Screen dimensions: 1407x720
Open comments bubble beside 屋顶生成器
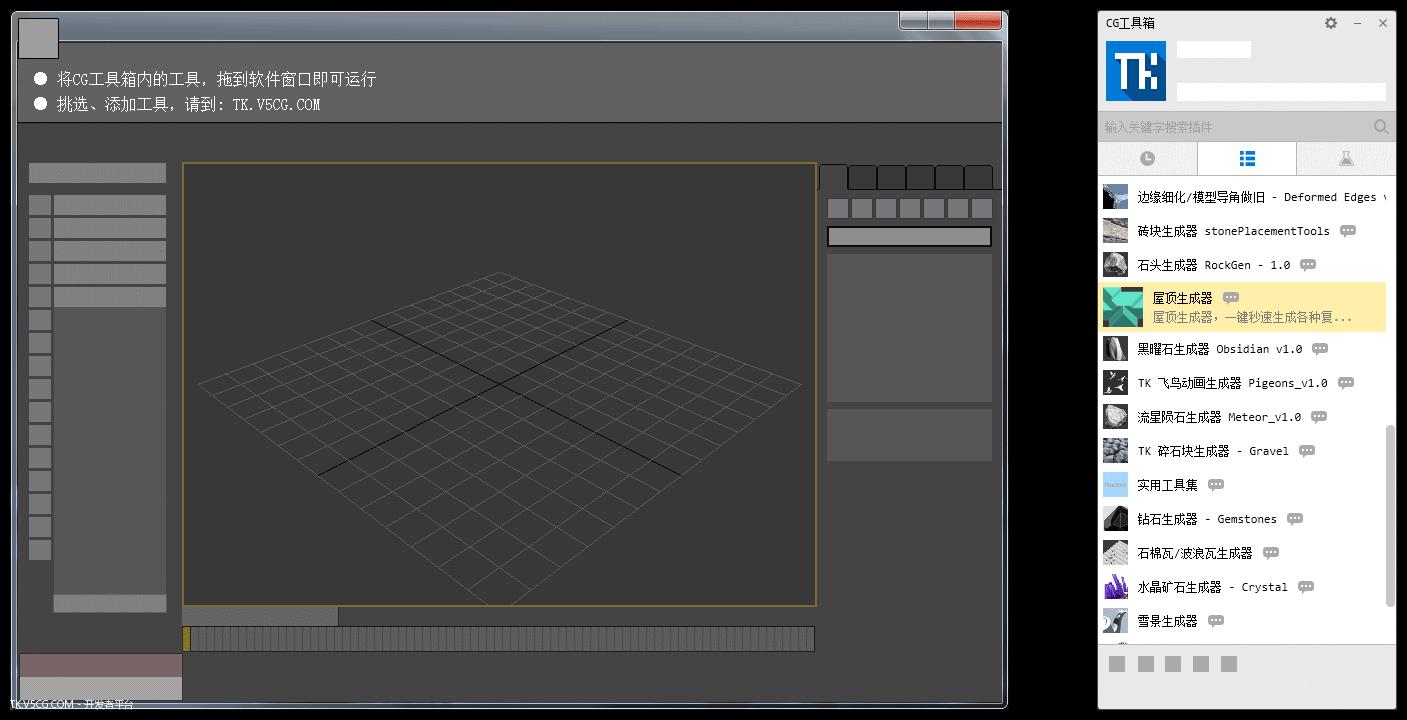[x=1230, y=297]
